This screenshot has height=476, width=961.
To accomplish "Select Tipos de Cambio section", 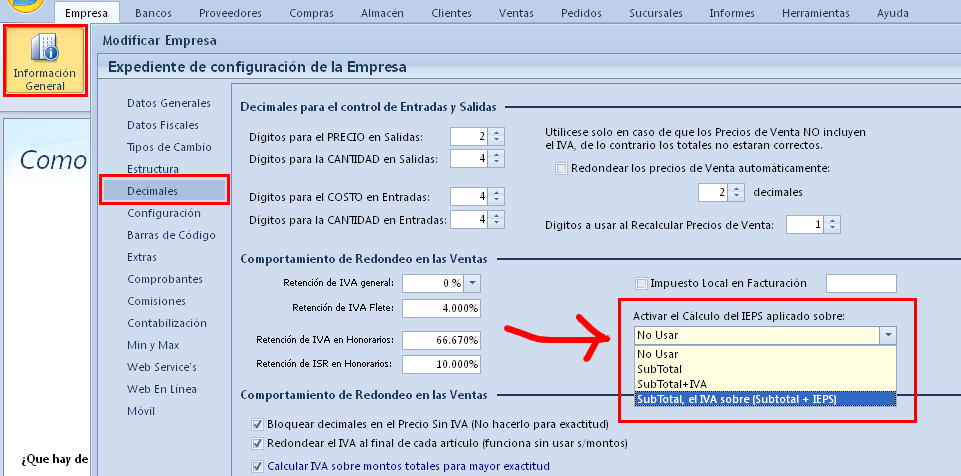I will pyautogui.click(x=169, y=147).
